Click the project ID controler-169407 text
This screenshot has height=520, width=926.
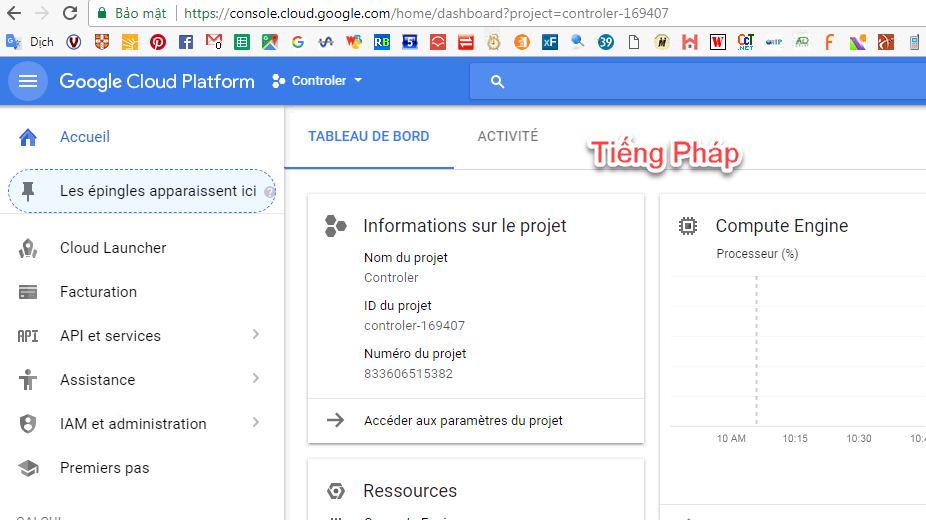click(x=415, y=326)
